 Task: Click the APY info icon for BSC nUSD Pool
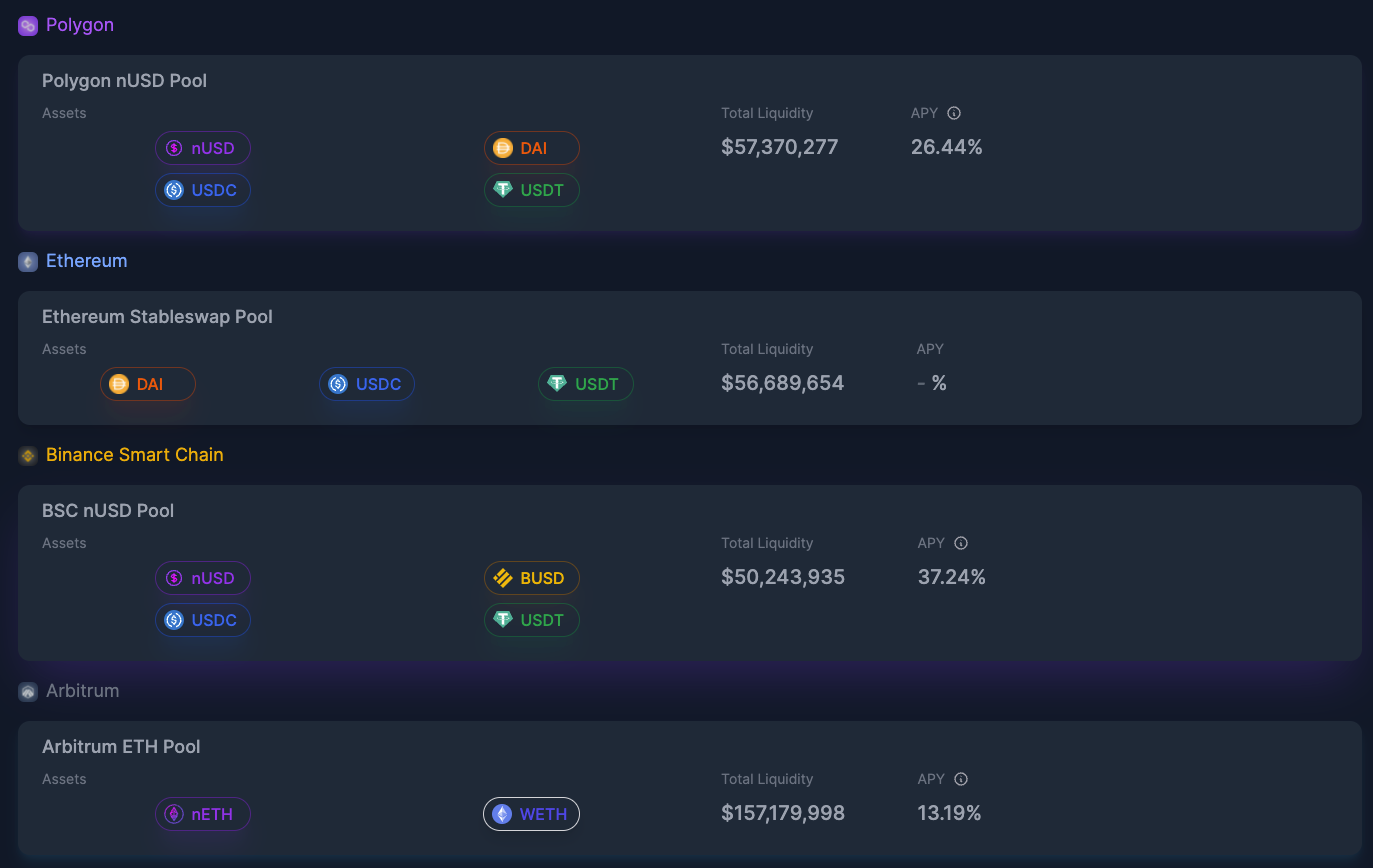pos(960,542)
